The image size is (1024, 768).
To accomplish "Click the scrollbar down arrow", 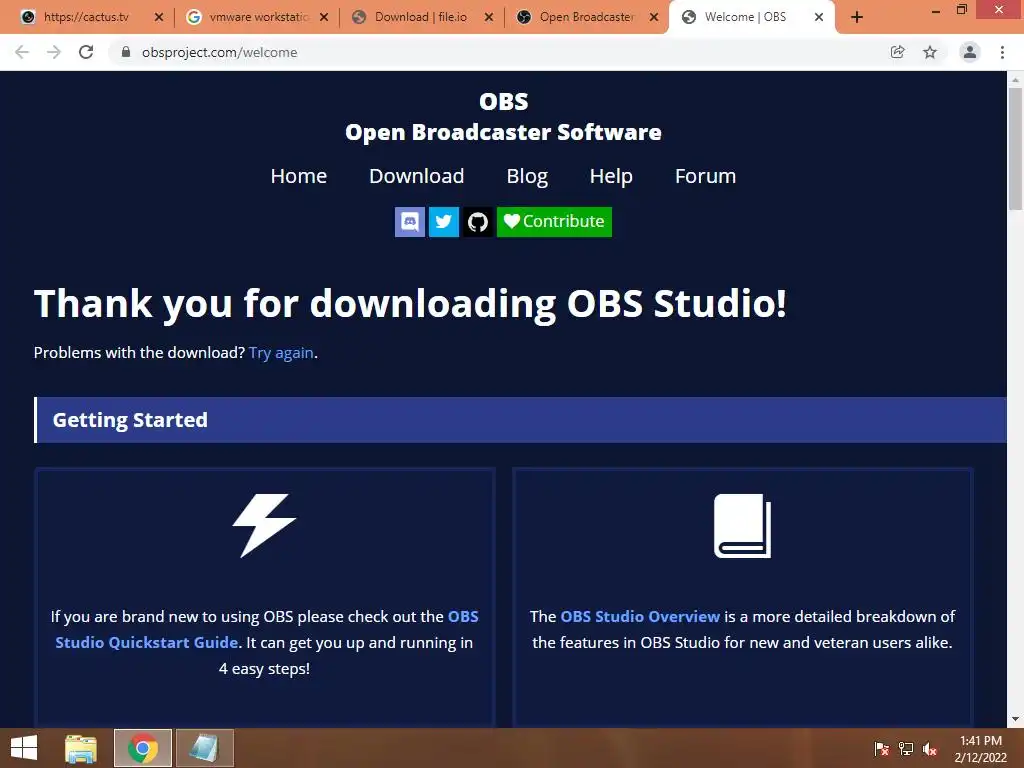I will coord(1015,719).
